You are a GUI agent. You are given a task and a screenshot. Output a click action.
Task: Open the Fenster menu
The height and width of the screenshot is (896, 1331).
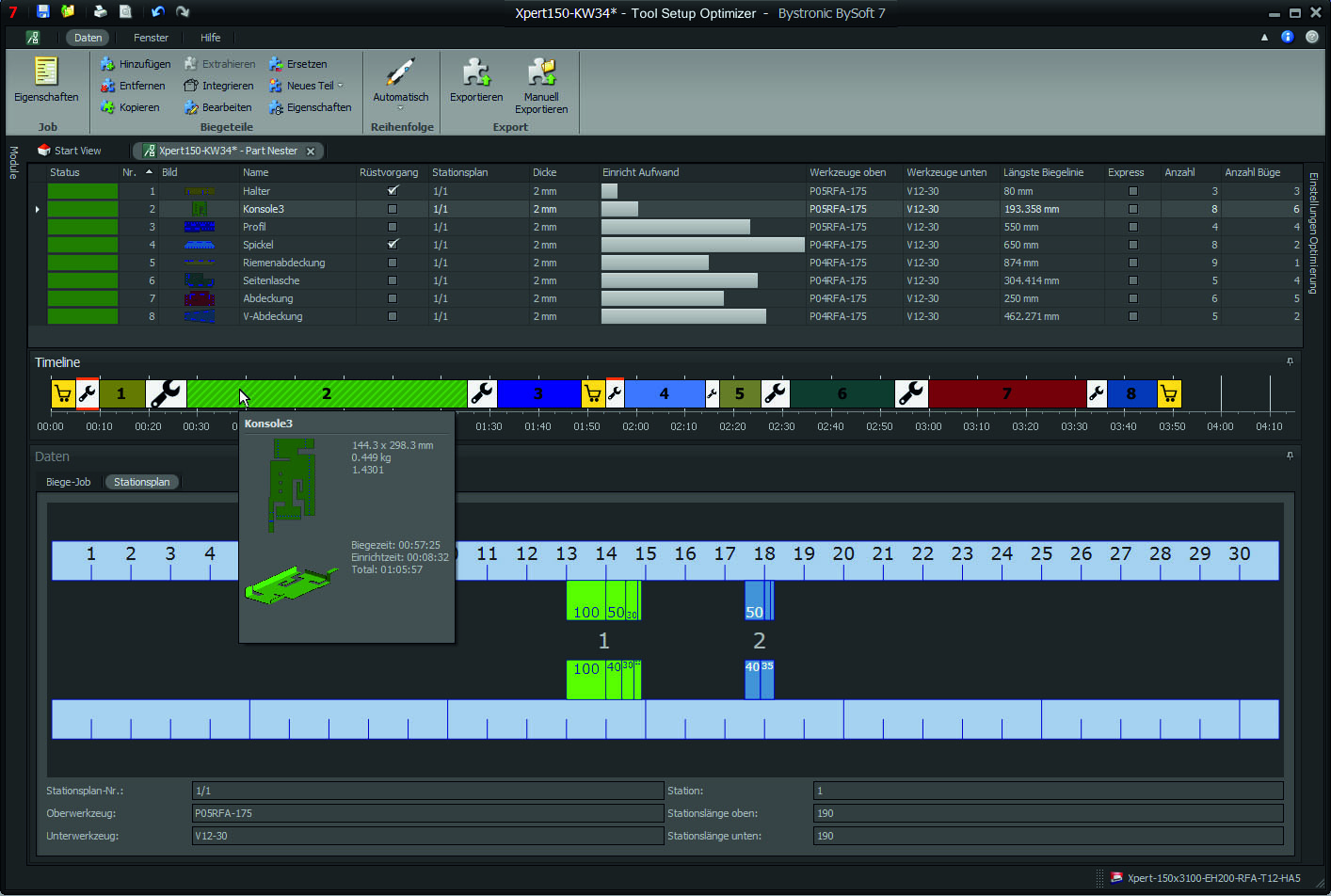click(x=151, y=38)
